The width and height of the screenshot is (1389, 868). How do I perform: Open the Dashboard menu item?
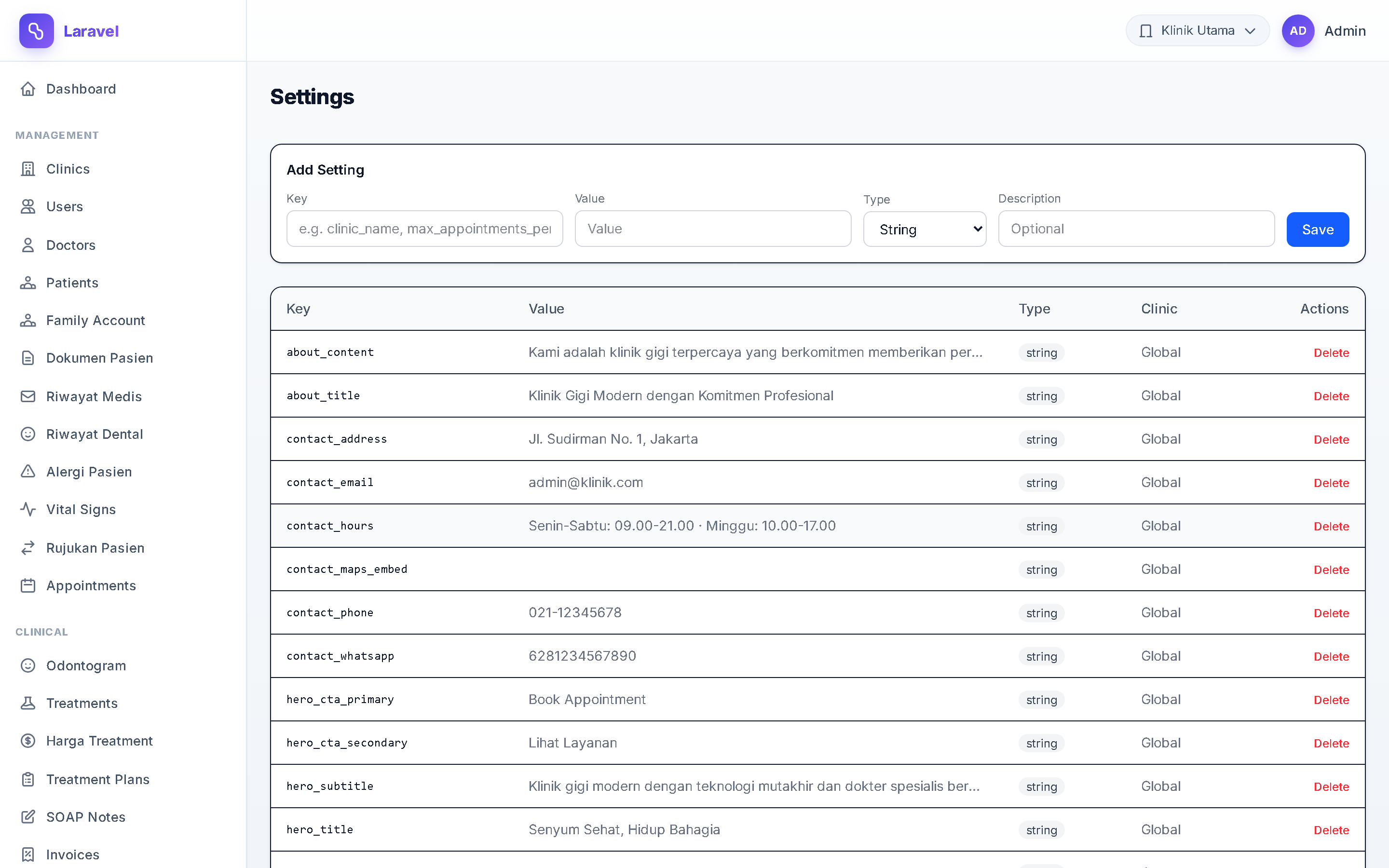point(81,89)
